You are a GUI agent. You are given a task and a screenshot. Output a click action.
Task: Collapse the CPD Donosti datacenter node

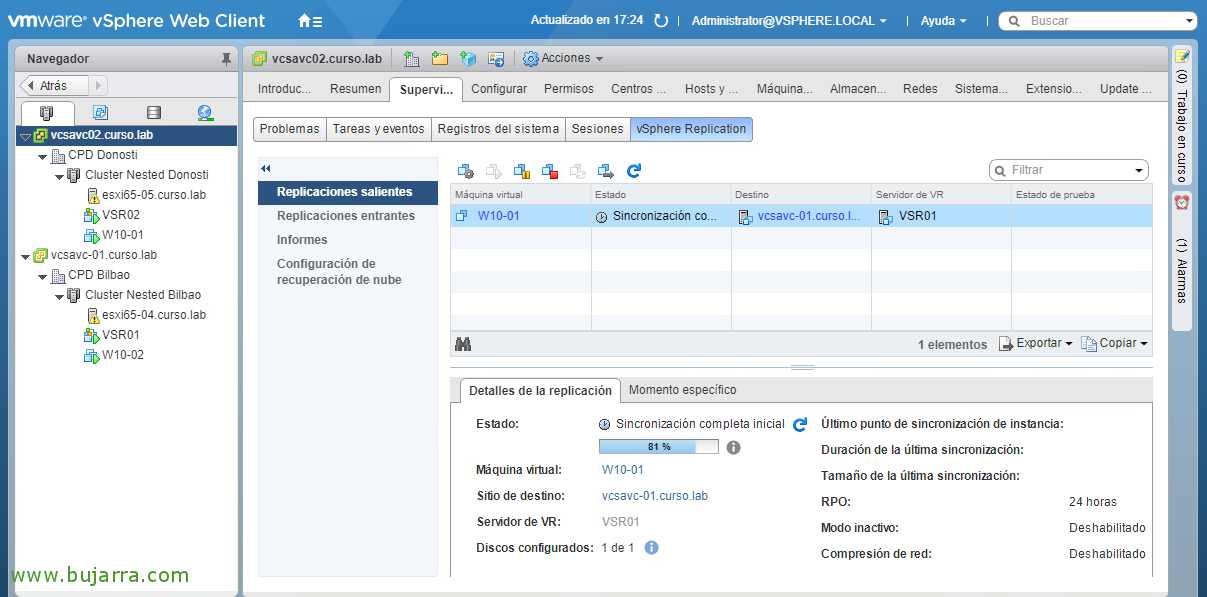click(42, 156)
